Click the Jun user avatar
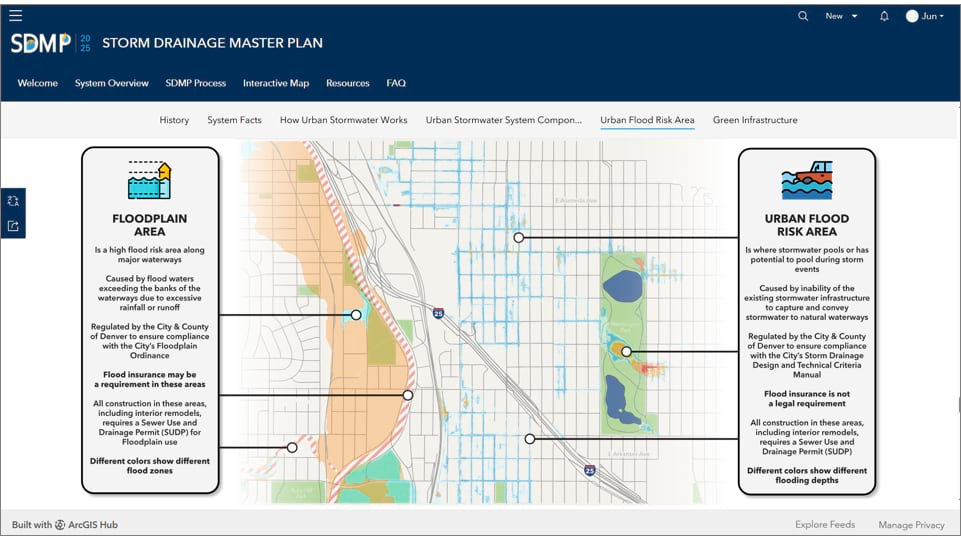Screen dimensions: 961x541 coord(912,16)
